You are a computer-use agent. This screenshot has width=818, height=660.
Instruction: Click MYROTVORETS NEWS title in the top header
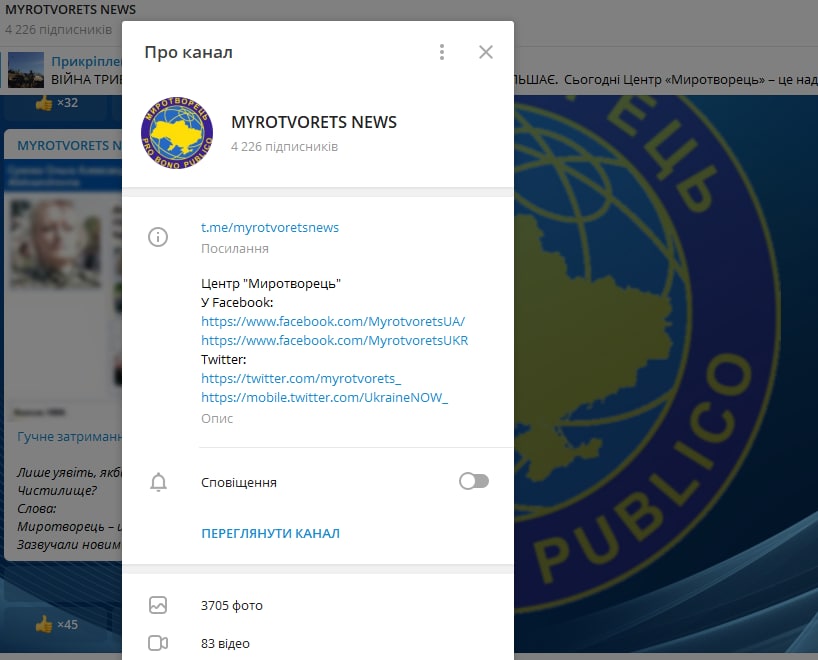(70, 9)
